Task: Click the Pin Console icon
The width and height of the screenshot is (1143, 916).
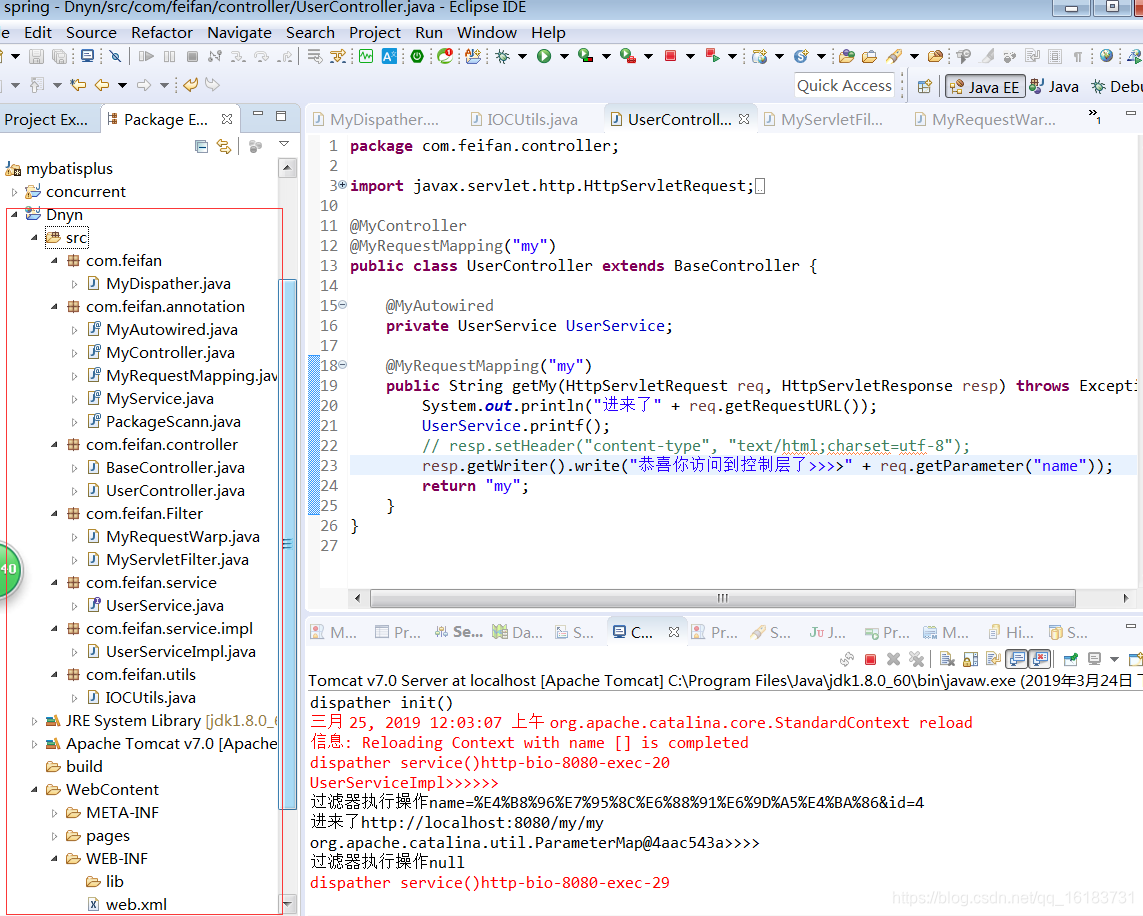Action: click(1071, 659)
